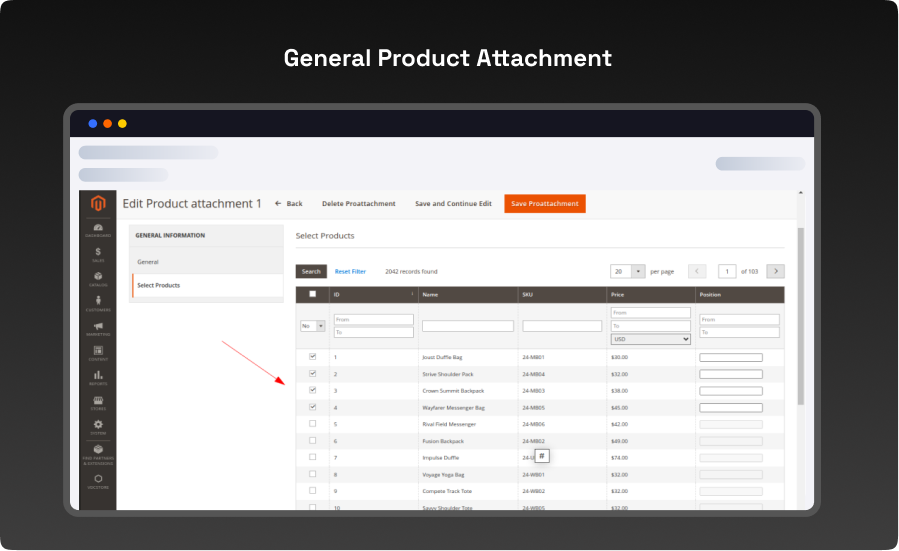Select the Select Products tab
899x551 pixels.
(x=159, y=286)
